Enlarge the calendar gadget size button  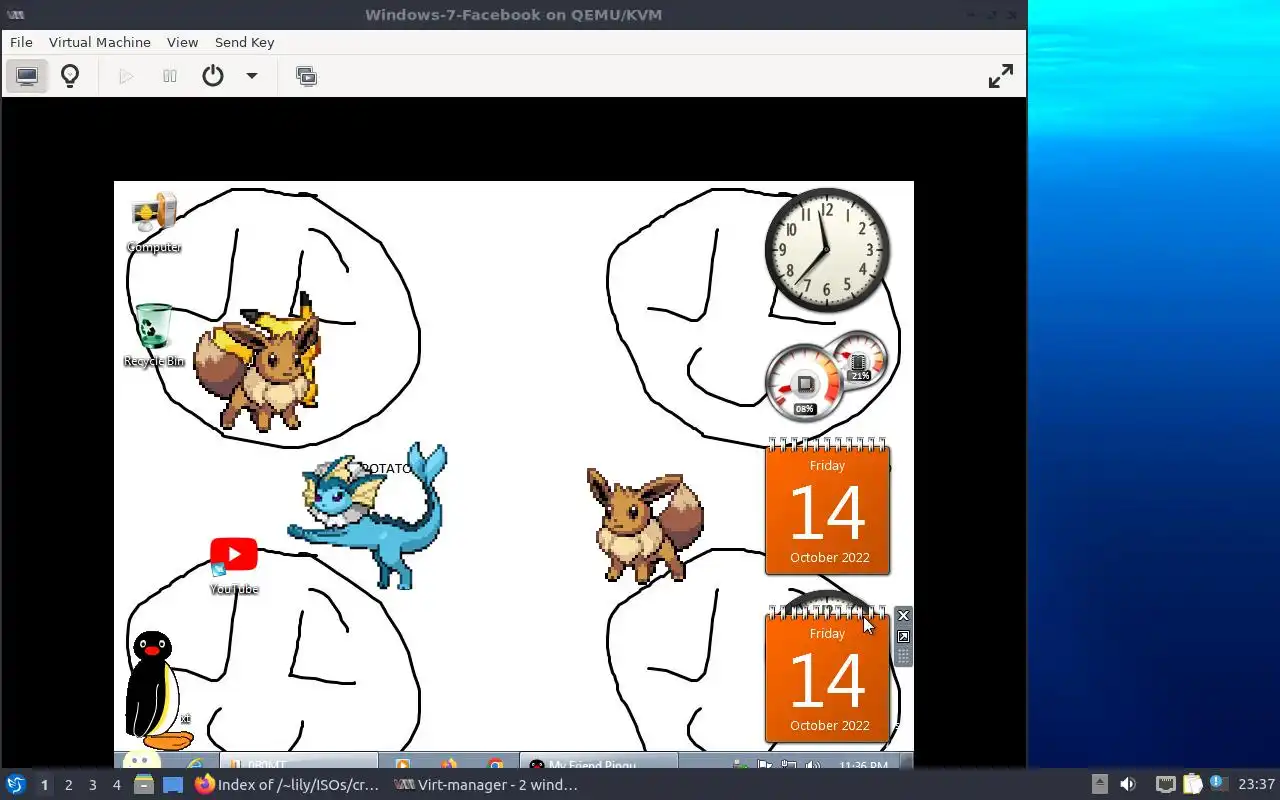903,636
